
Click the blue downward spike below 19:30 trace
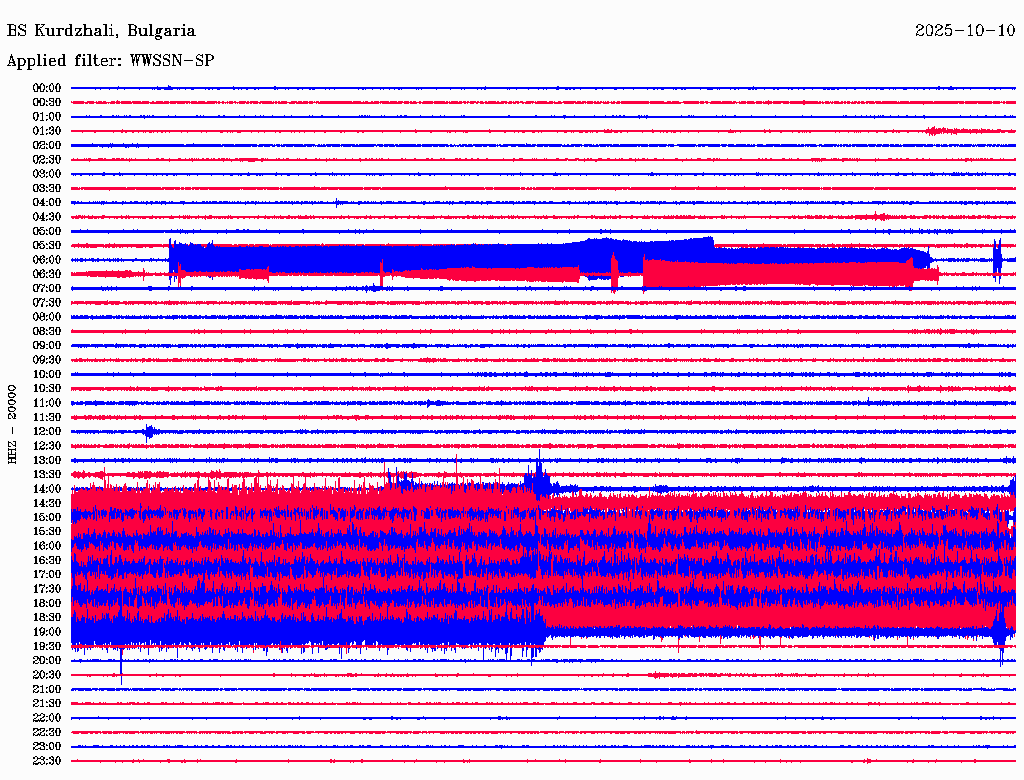pos(121,665)
